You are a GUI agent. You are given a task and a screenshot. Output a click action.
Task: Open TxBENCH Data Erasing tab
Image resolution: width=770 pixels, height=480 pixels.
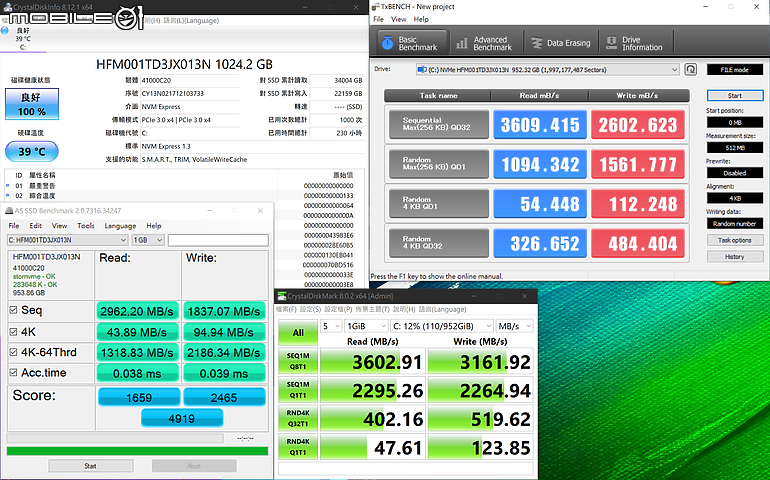(561, 43)
